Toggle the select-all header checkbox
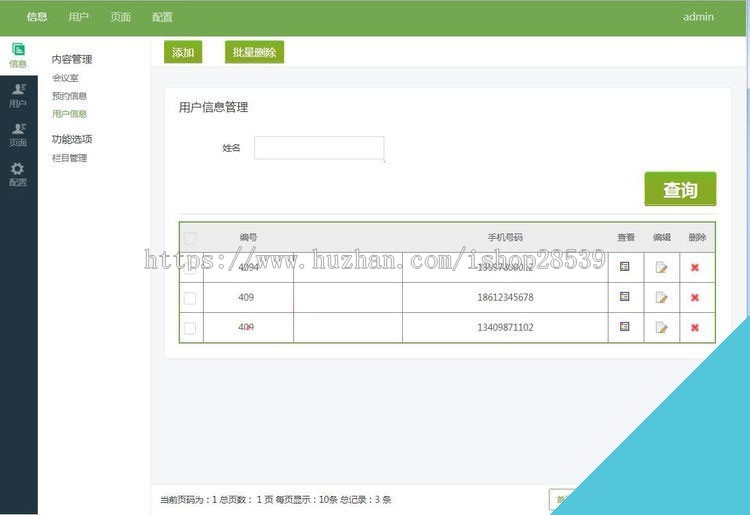The height and width of the screenshot is (515, 750). [190, 238]
